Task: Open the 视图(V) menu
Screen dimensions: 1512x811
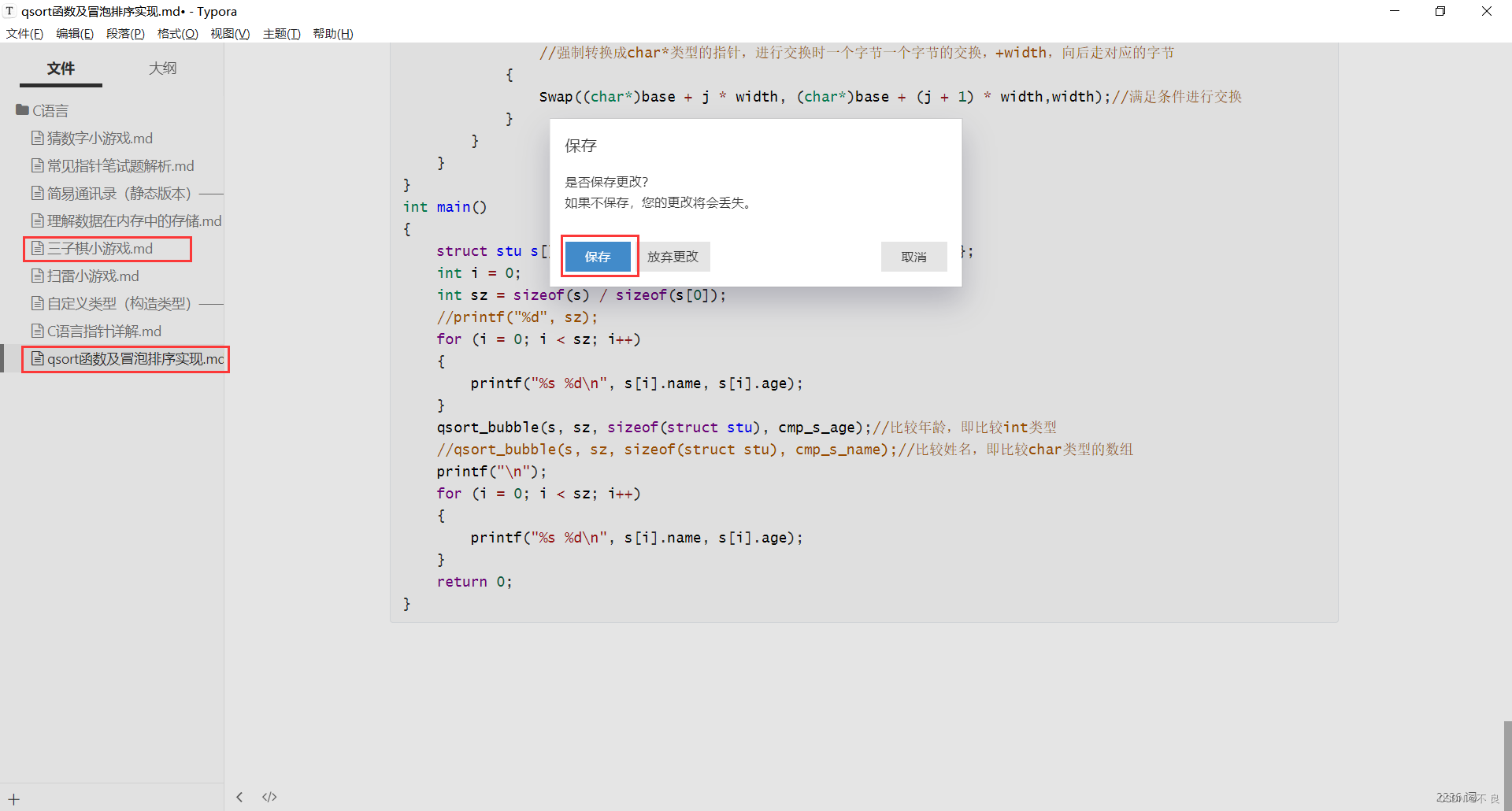Action: 230,34
